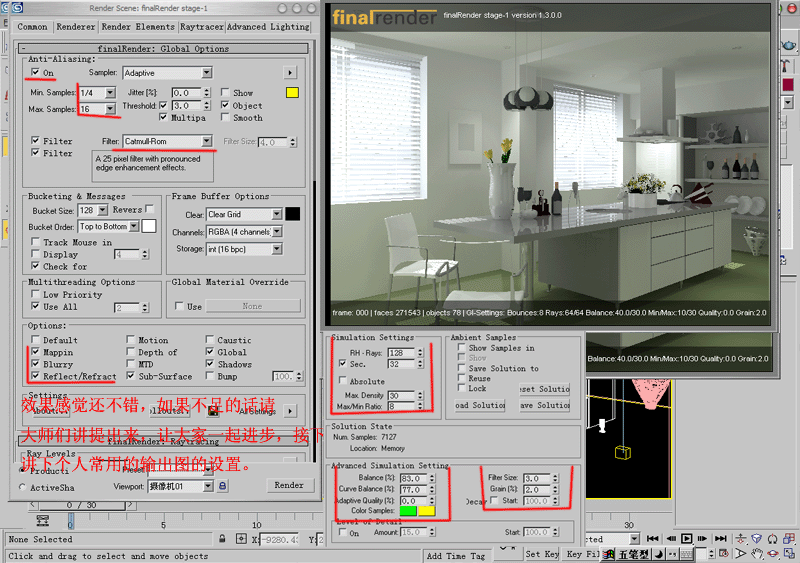Click the Roll Camera icon
Screen dimensions: 800x563
(x=773, y=538)
